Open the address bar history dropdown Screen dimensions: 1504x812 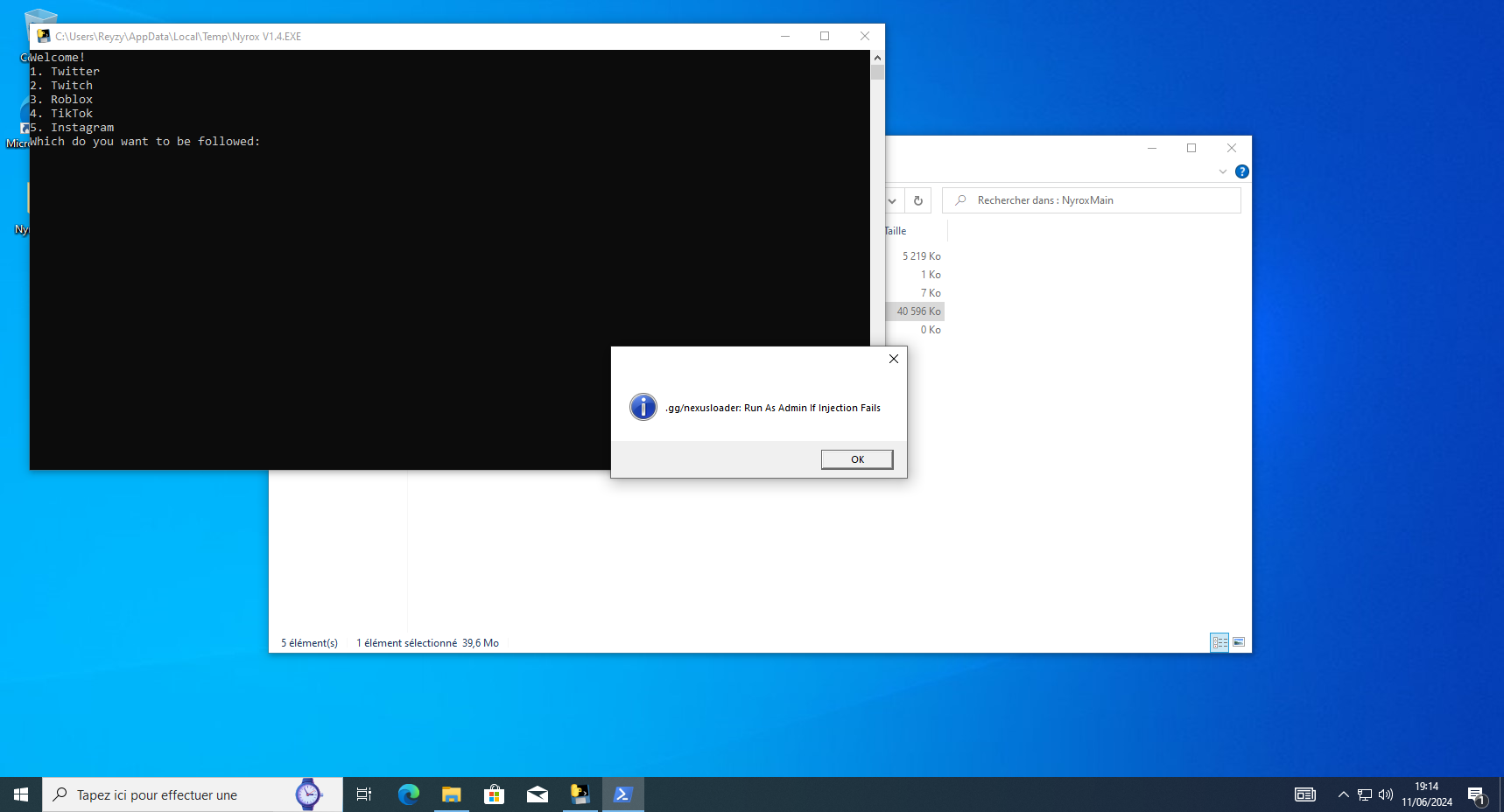(892, 200)
